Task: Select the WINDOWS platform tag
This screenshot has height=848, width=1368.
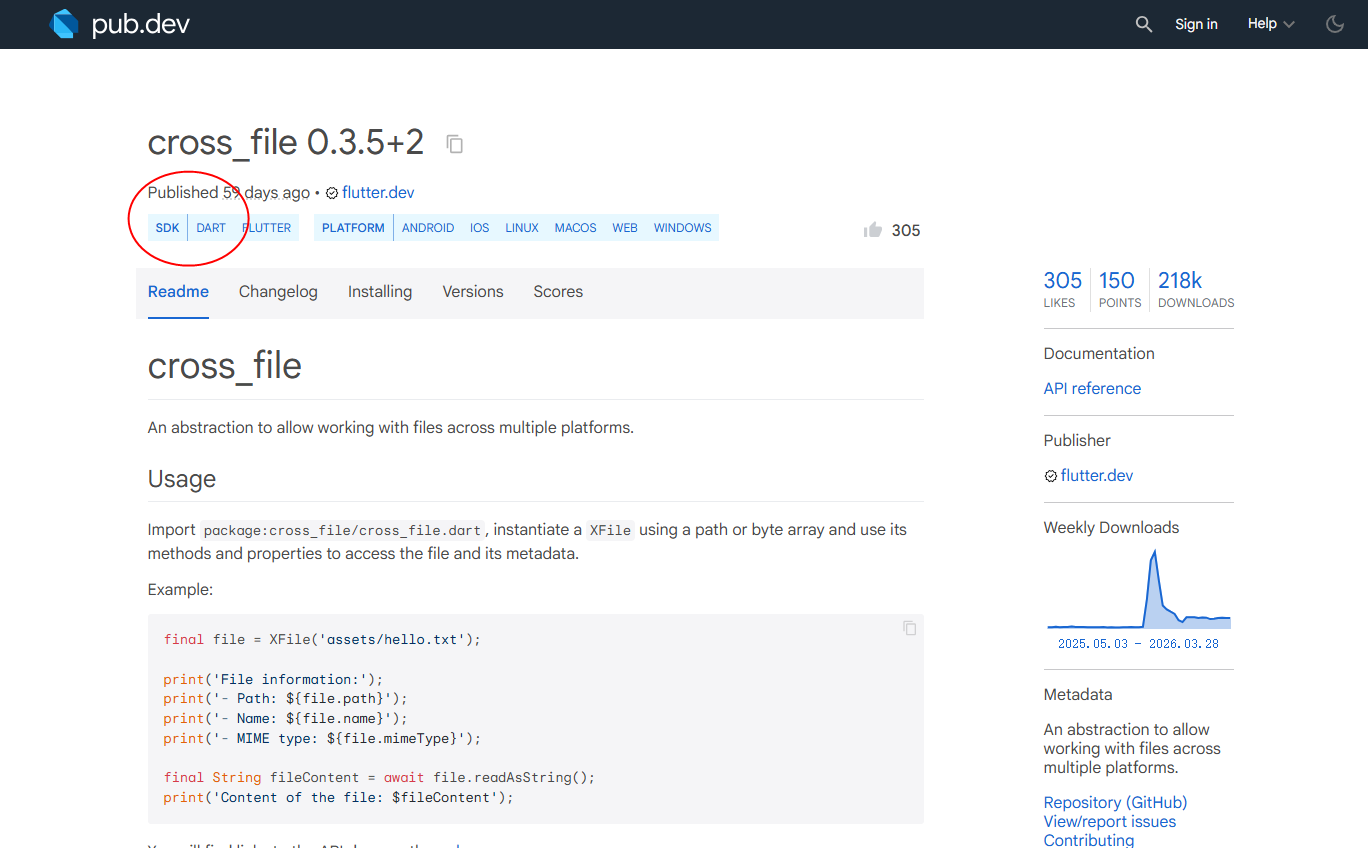Action: [683, 228]
